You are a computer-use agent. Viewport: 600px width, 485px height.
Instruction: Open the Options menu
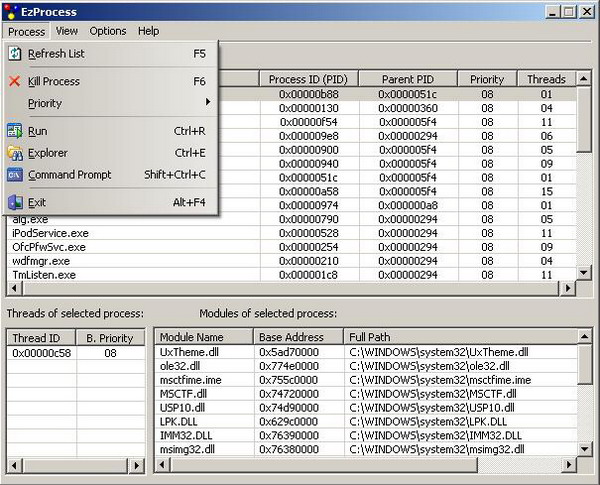coord(108,31)
